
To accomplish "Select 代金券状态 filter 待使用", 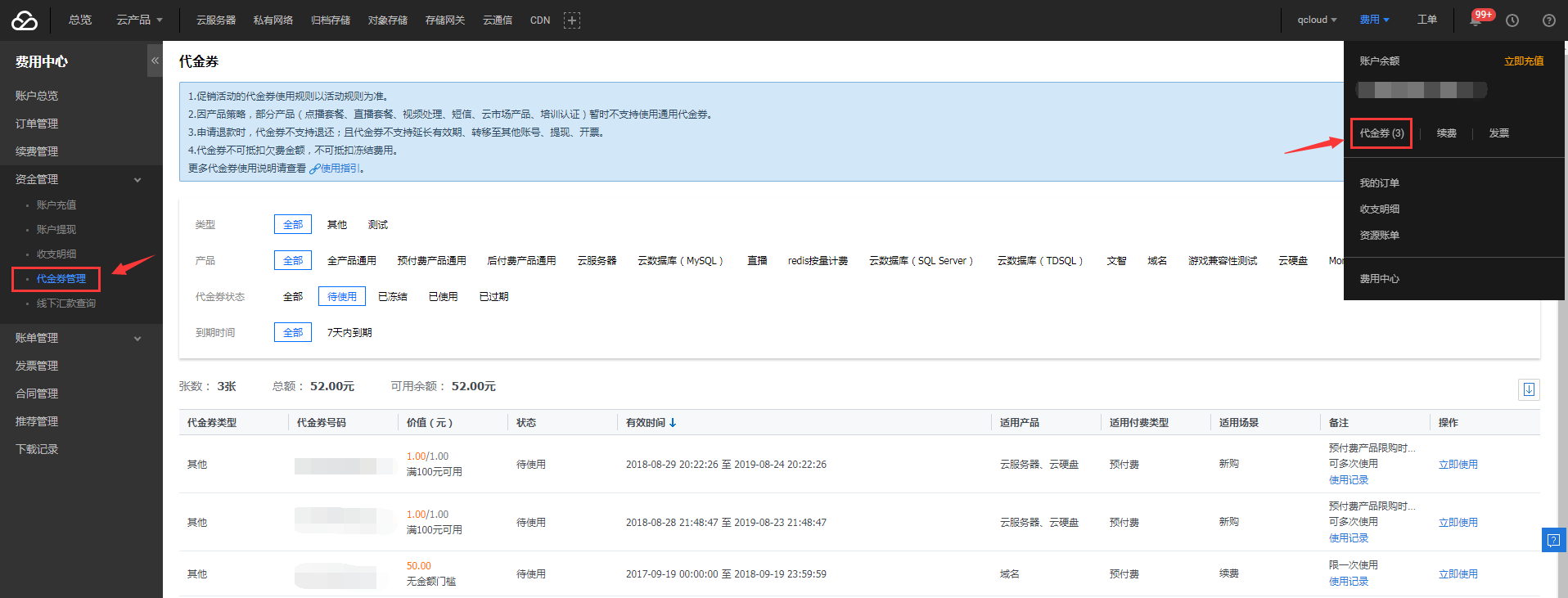I will pos(342,297).
